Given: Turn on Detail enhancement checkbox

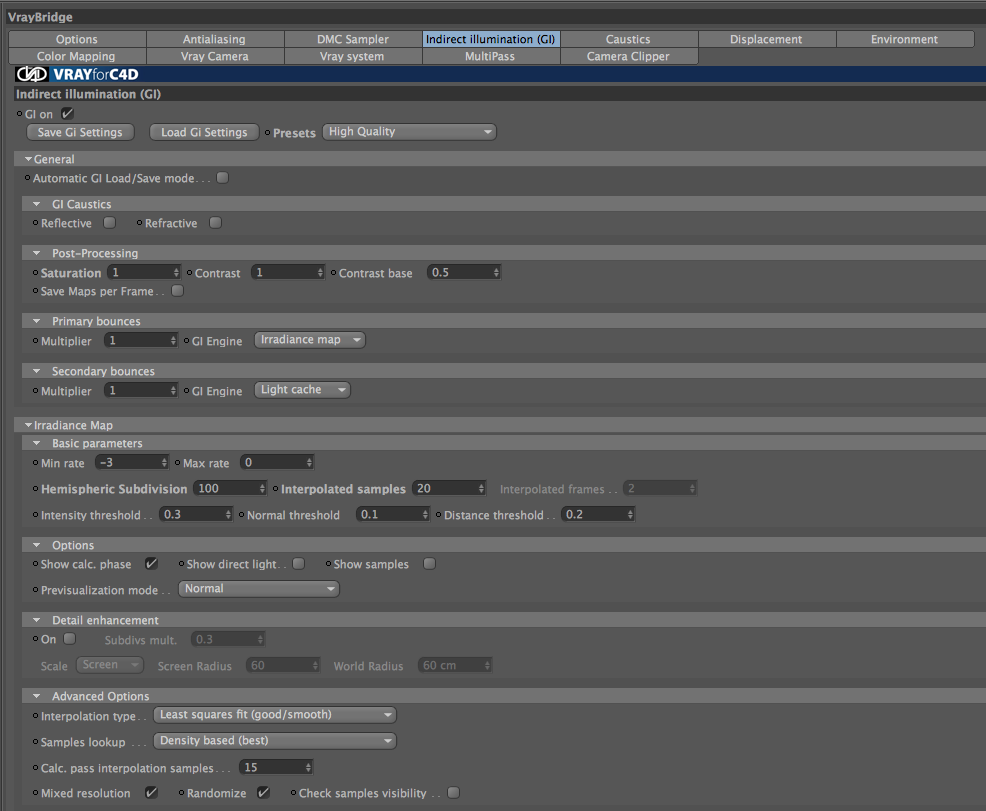Looking at the screenshot, I should pyautogui.click(x=70, y=639).
